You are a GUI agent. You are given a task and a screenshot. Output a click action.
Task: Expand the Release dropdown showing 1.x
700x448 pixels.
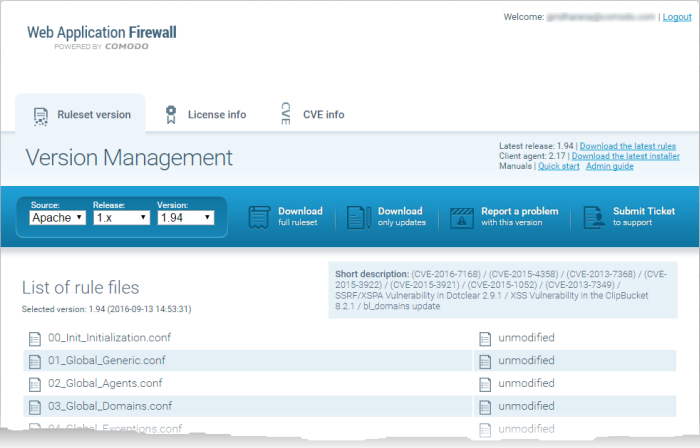tap(121, 217)
